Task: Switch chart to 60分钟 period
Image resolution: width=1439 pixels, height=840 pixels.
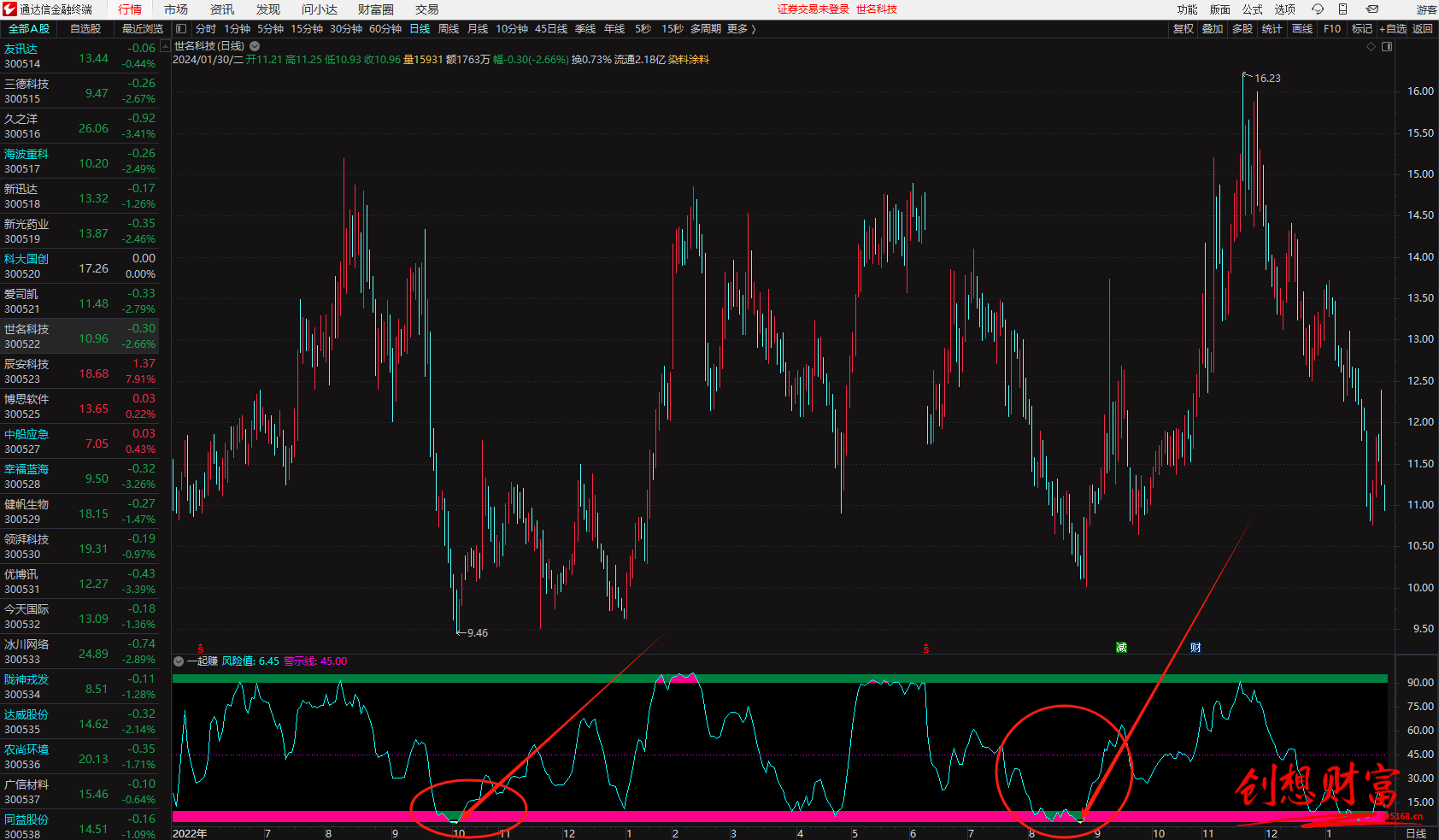Action: click(385, 29)
